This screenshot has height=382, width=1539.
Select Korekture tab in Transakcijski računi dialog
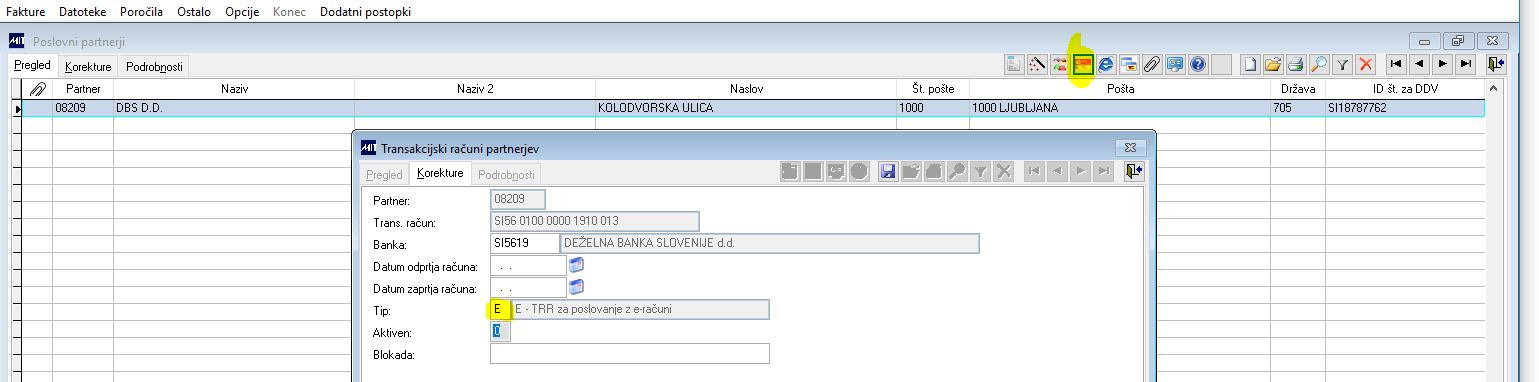click(x=440, y=173)
